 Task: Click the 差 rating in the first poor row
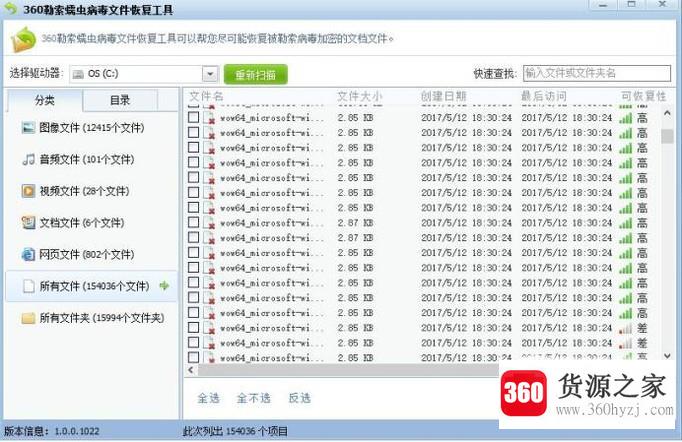(642, 328)
